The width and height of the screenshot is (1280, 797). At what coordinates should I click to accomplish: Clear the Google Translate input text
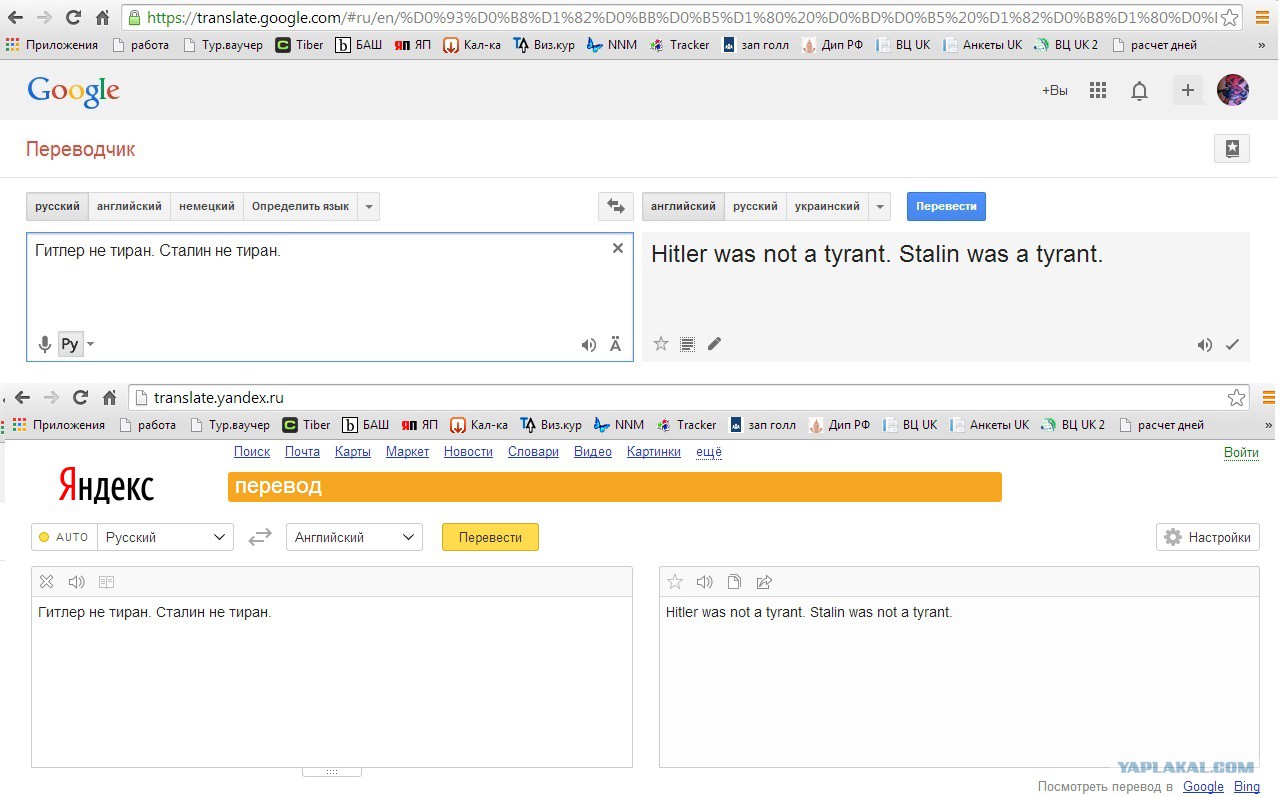coord(618,248)
